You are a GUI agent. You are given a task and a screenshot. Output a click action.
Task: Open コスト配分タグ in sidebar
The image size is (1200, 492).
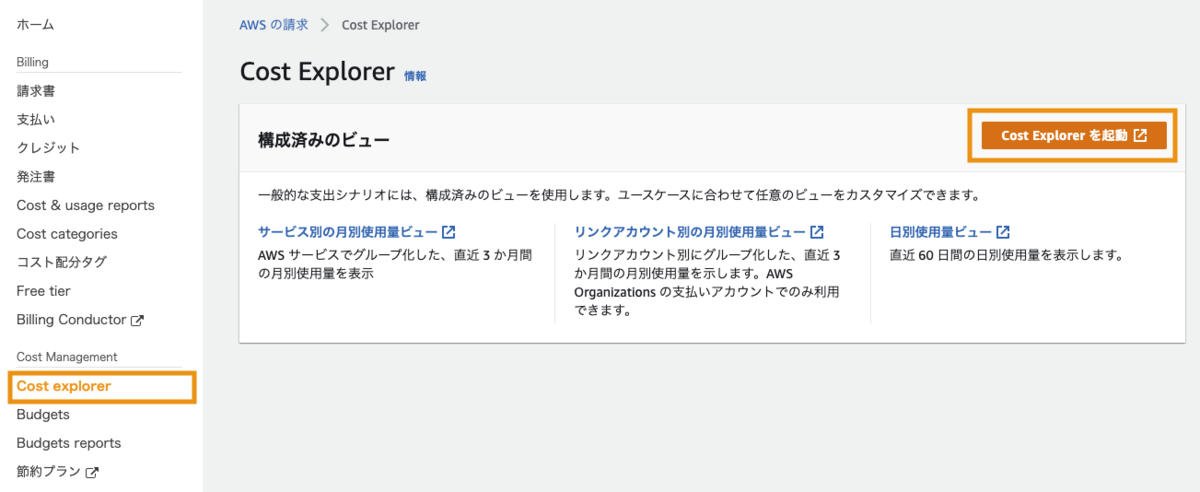[62, 262]
